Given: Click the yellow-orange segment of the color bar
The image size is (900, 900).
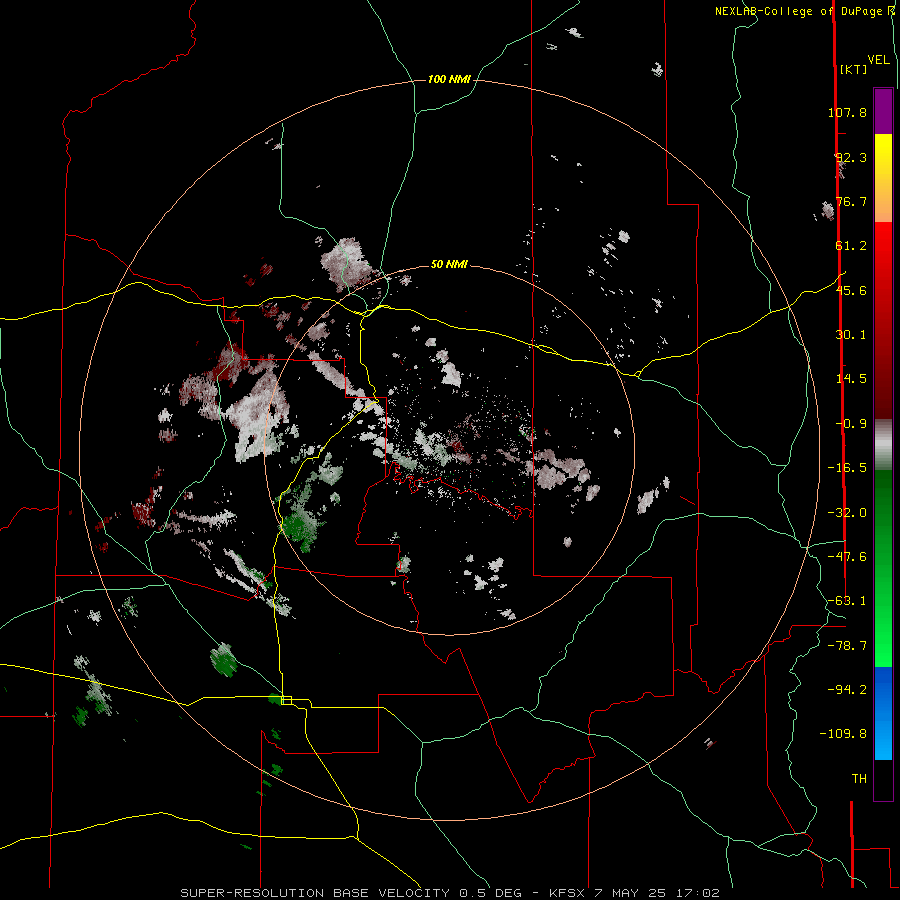Looking at the screenshot, I should tap(883, 178).
